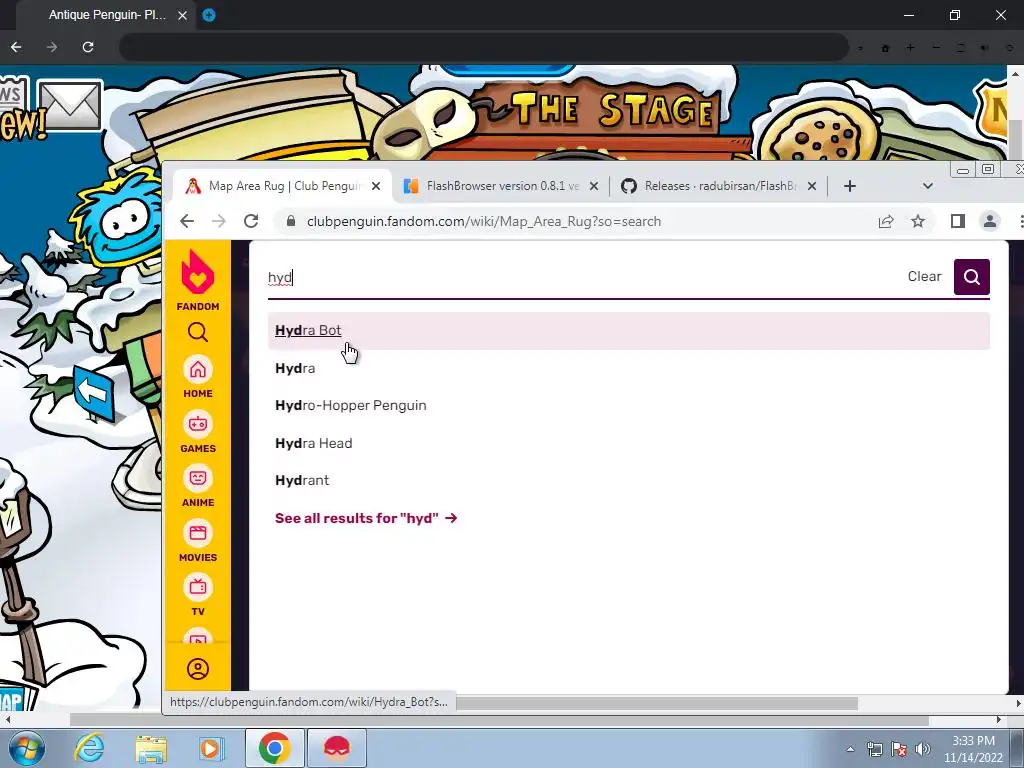Switch to FlashBrowser red taskbar icon

337,748
